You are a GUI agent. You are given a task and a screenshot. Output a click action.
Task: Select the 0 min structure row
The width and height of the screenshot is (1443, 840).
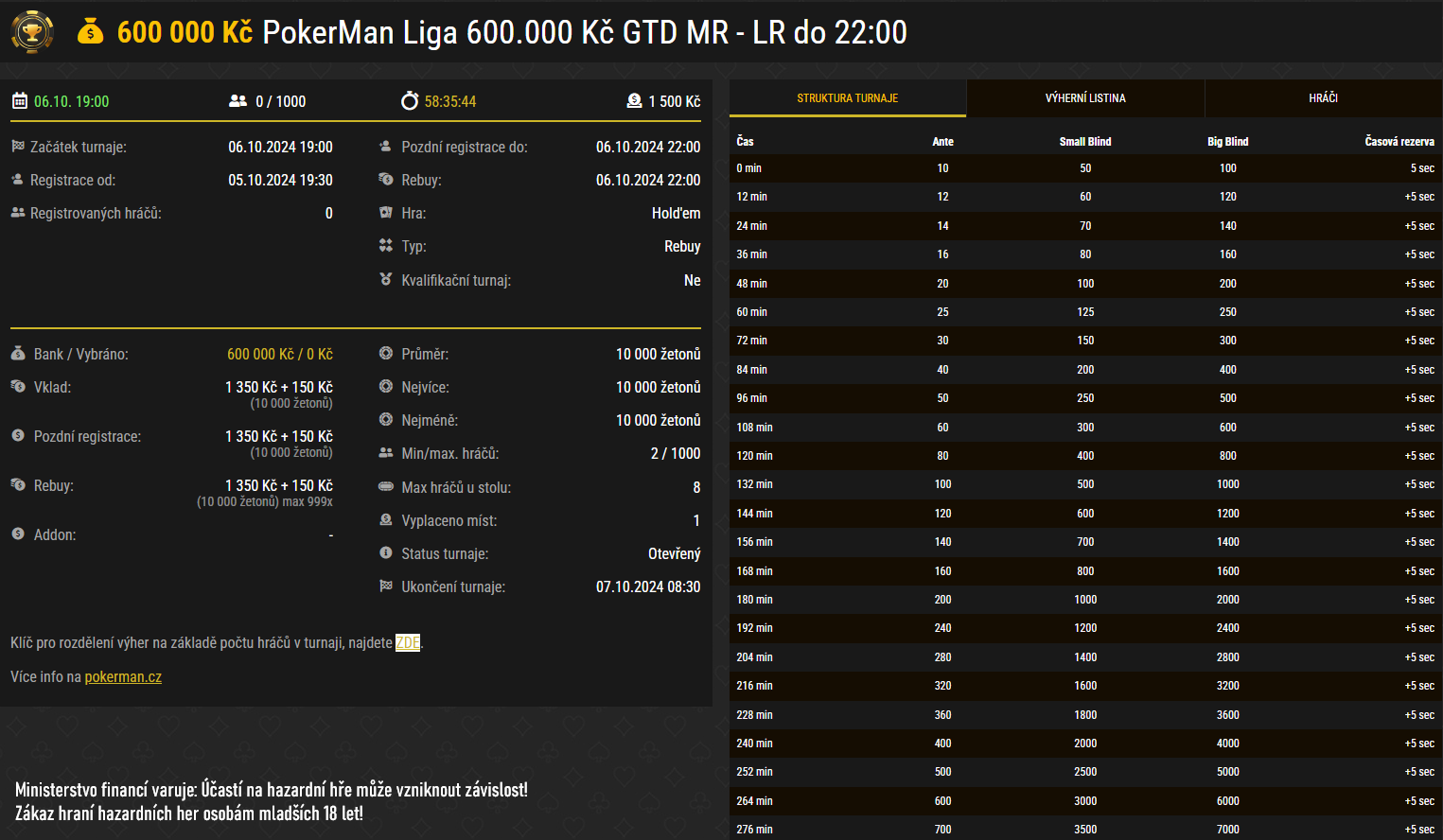[x=1085, y=168]
